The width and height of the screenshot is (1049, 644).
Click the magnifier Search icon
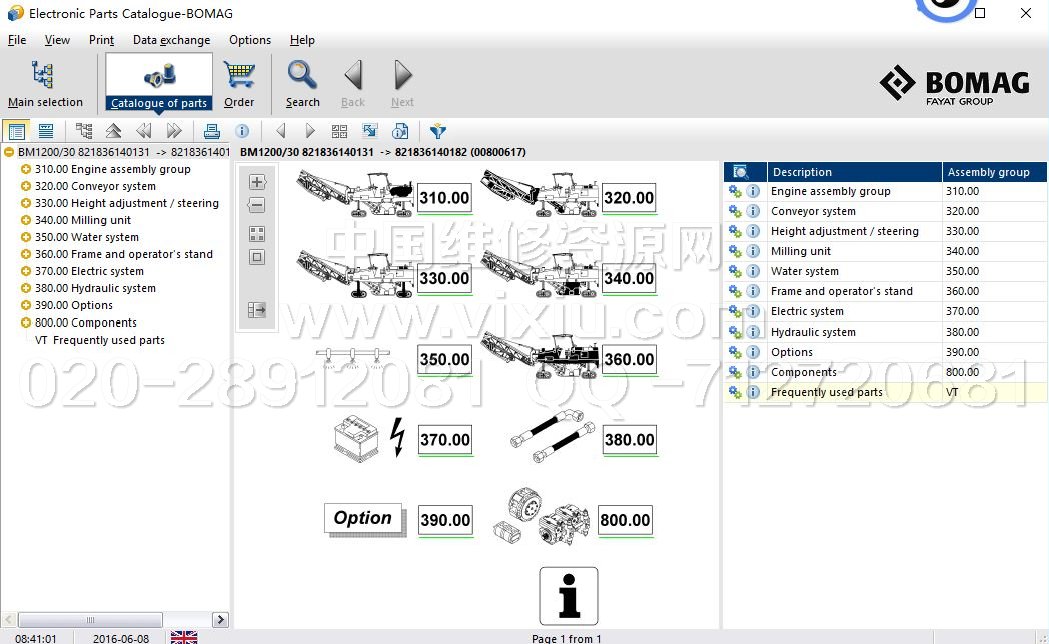(302, 76)
